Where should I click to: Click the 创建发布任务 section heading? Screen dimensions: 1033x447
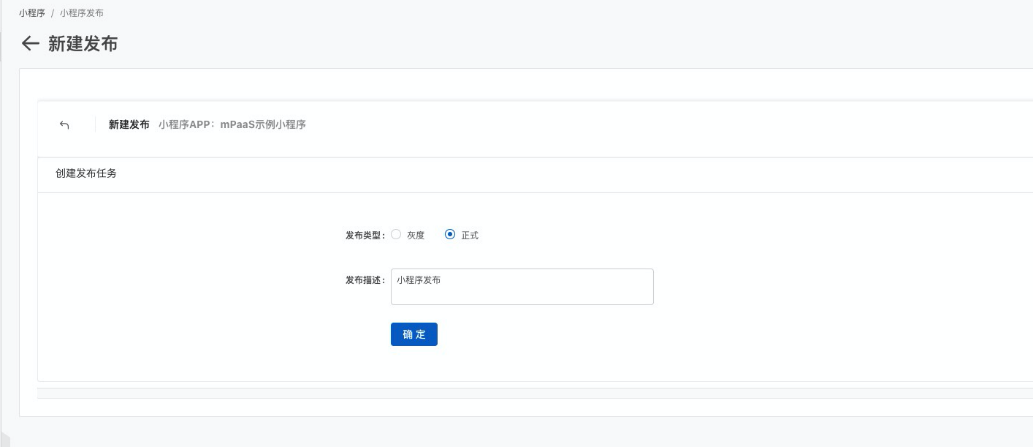(x=86, y=174)
